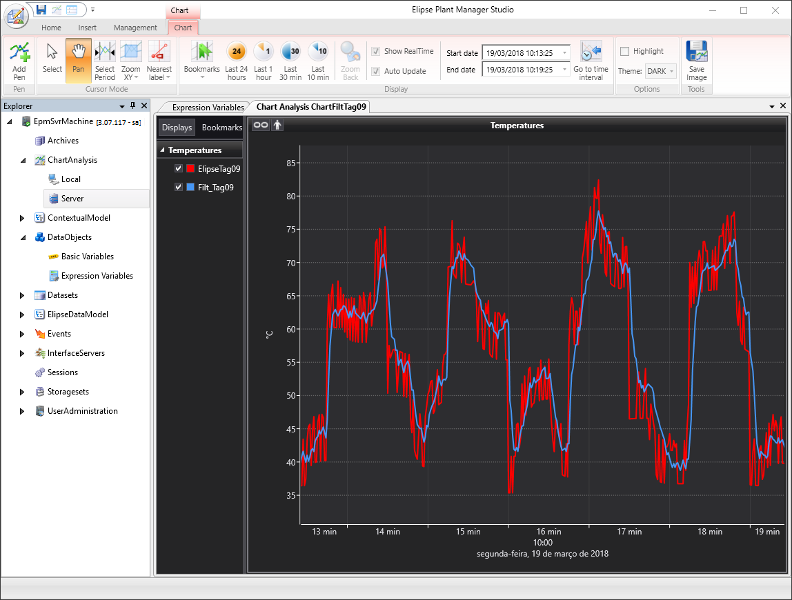This screenshot has height=600, width=792.
Task: Show the Last 10 min
Action: pos(318,61)
